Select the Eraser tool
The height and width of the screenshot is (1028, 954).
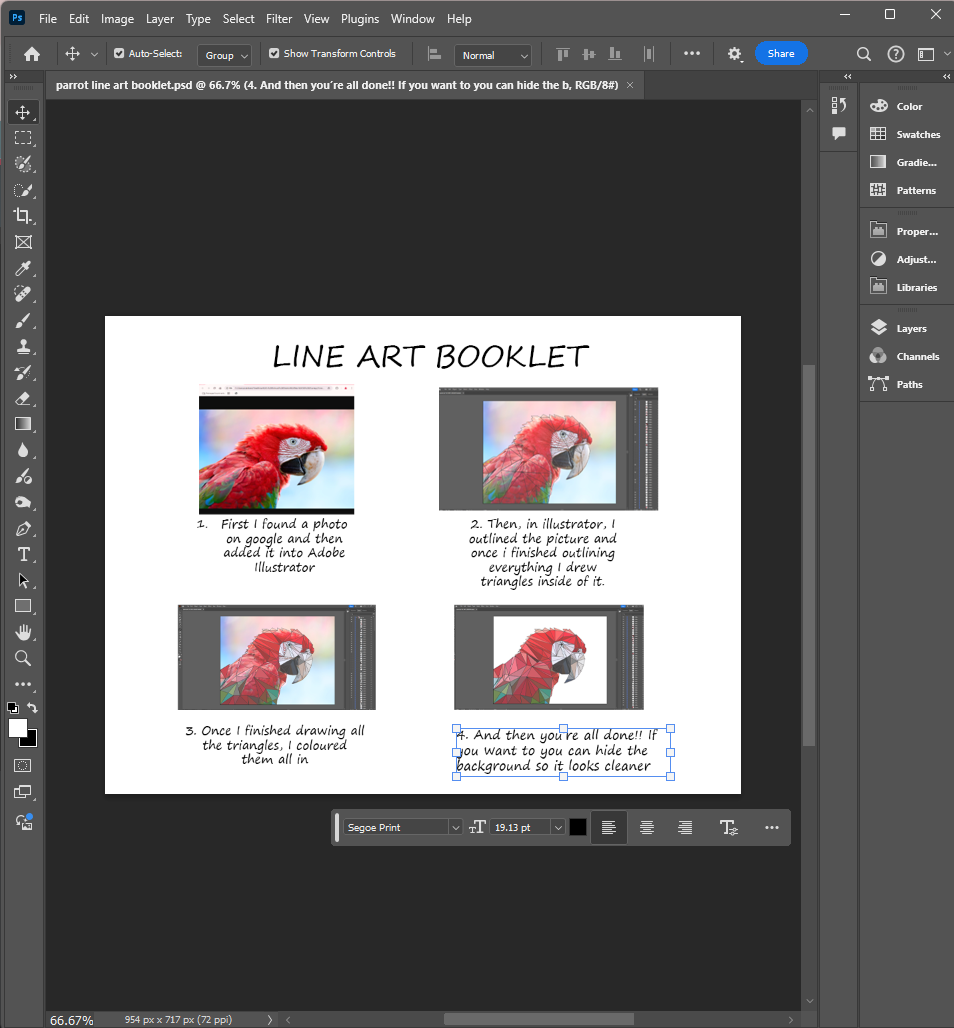click(x=23, y=398)
